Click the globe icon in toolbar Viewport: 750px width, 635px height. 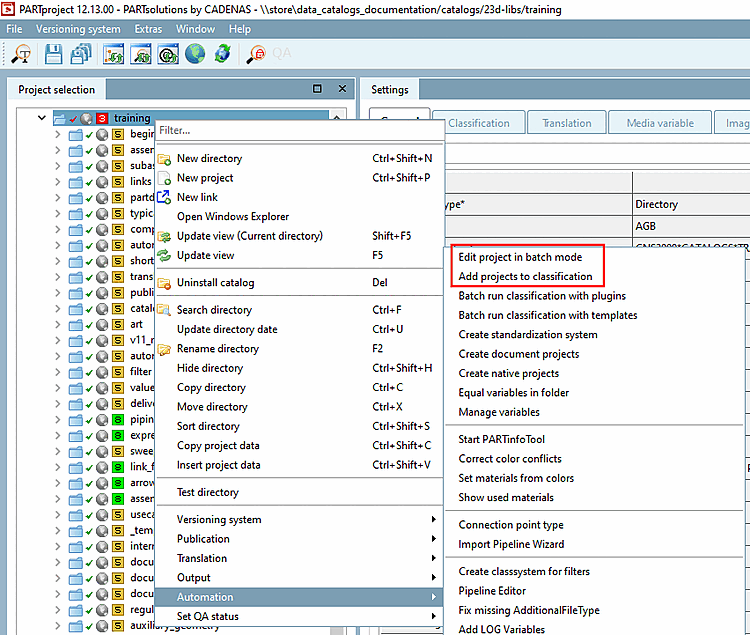point(195,54)
